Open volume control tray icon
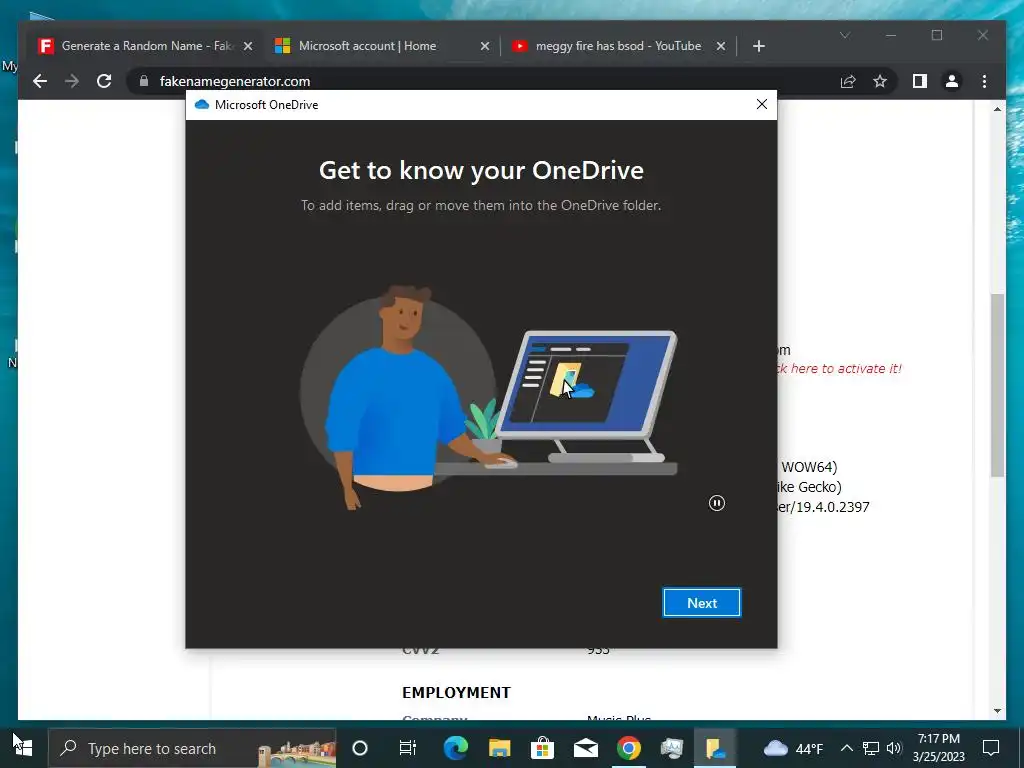1024x768 pixels. [x=894, y=748]
